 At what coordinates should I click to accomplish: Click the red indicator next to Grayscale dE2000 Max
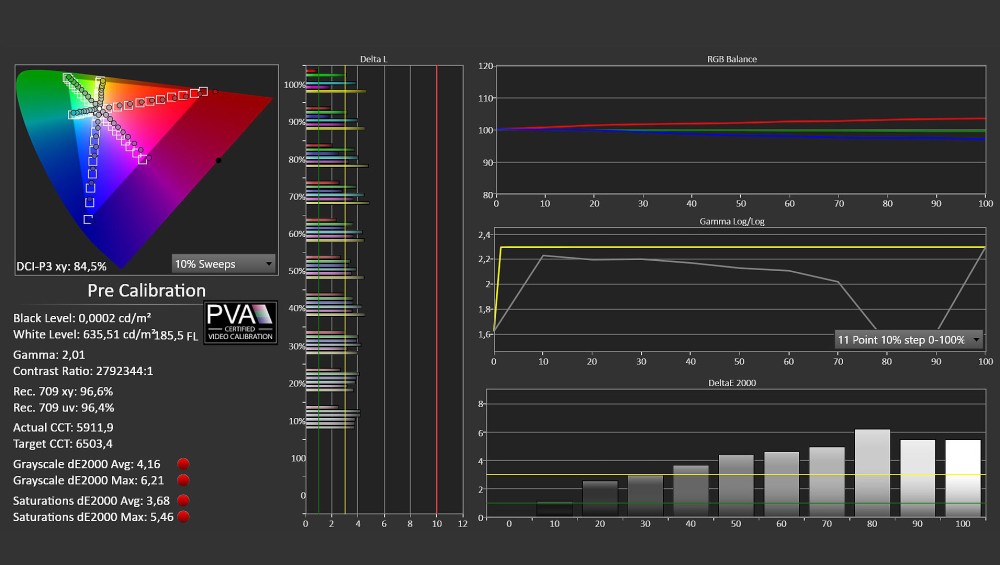coord(183,480)
